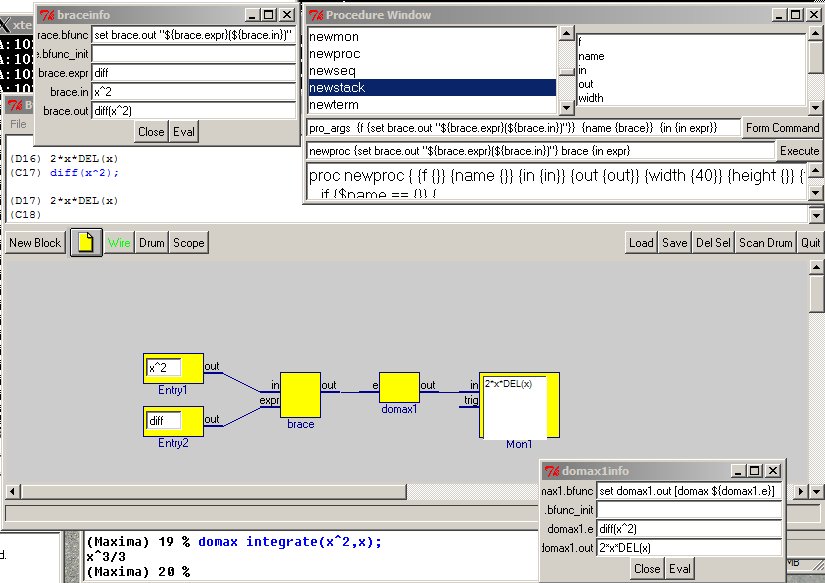Click the proc newproc code text area

point(557,182)
